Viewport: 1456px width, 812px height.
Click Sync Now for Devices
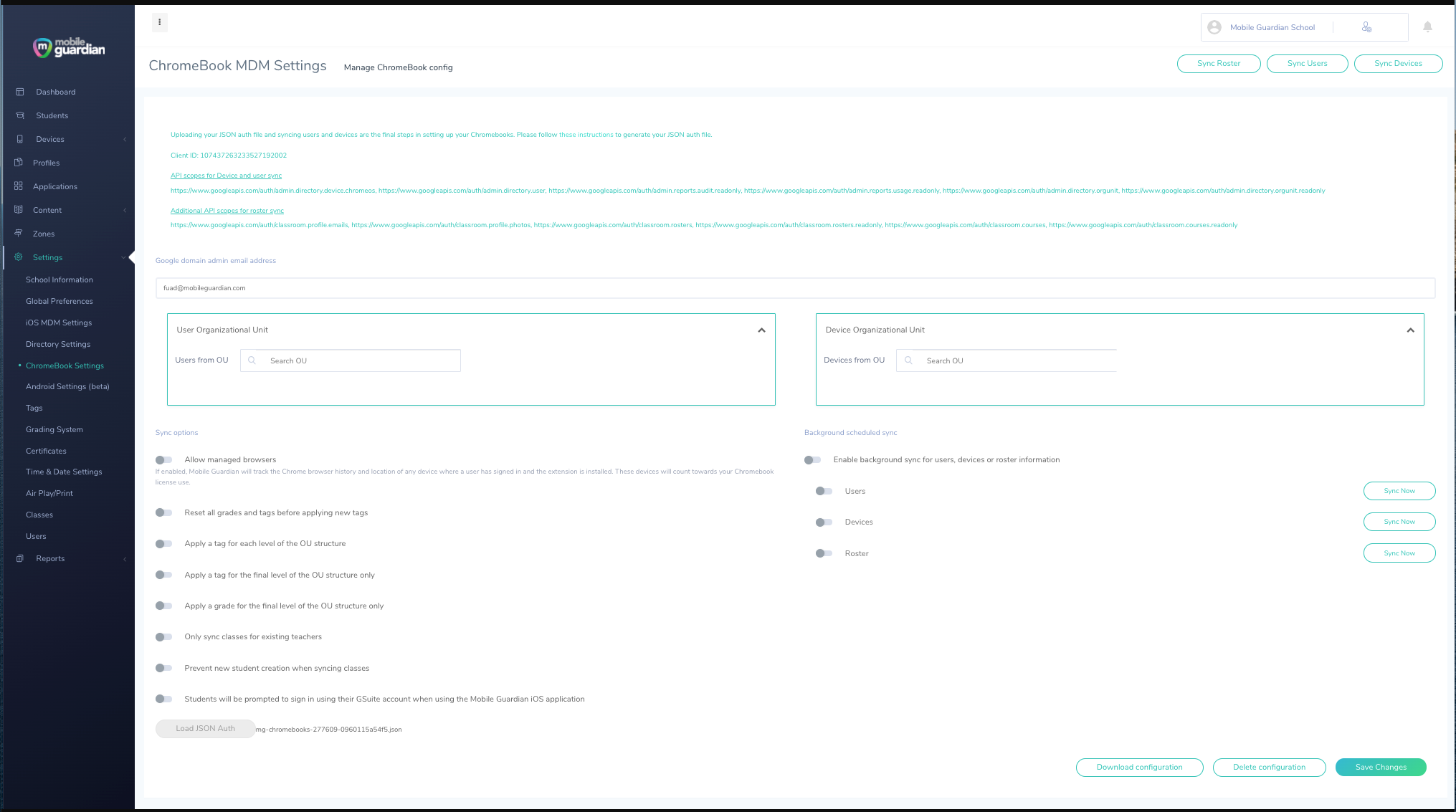click(1399, 522)
